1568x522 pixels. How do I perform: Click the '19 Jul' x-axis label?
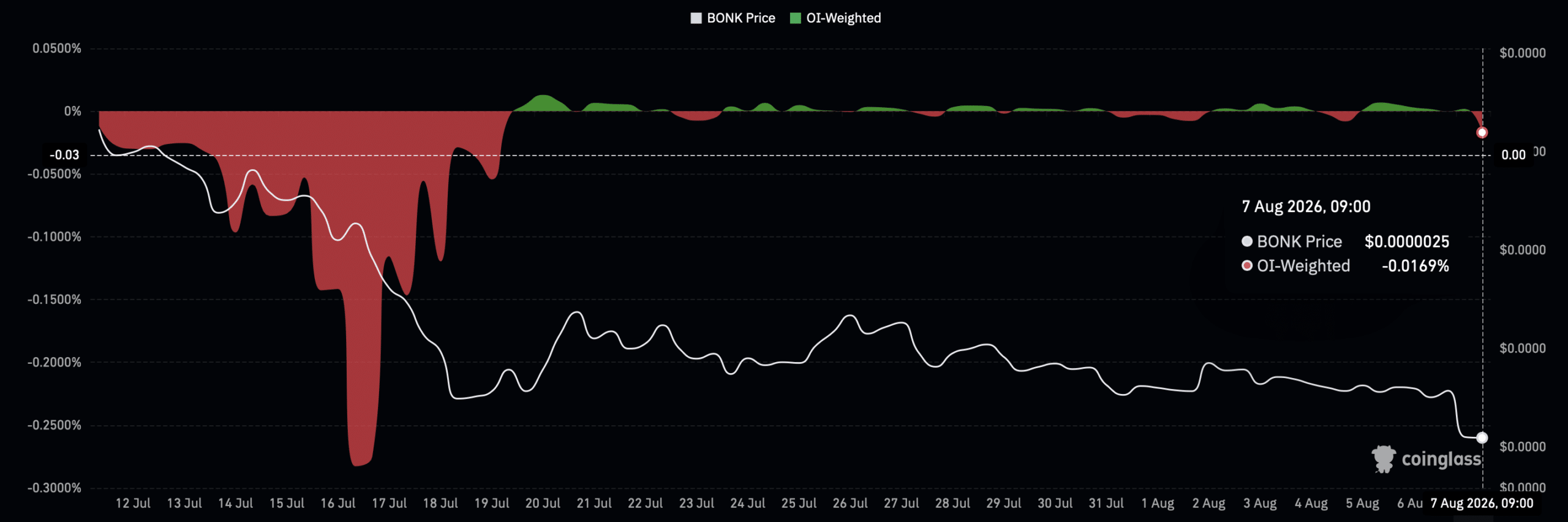point(492,503)
